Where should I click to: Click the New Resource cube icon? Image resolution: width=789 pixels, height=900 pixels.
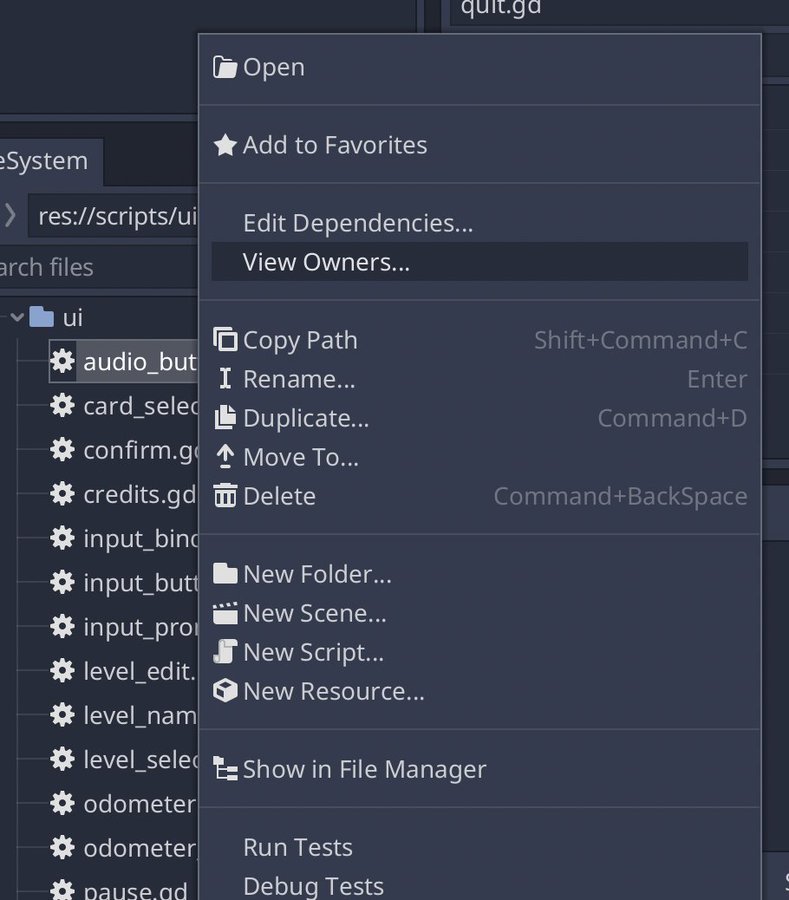(x=225, y=690)
